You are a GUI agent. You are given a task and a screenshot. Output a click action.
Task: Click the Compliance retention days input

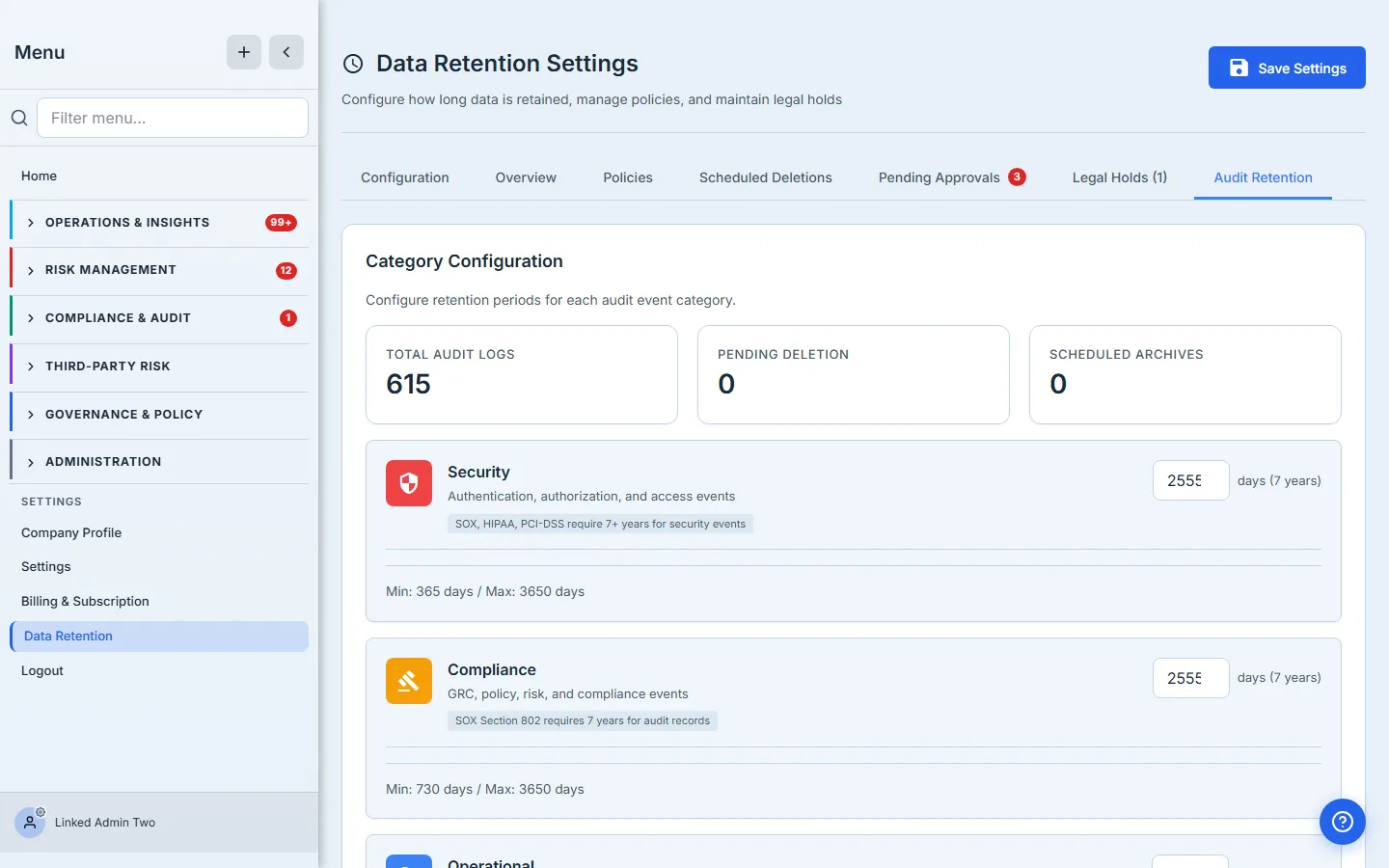pyautogui.click(x=1190, y=678)
